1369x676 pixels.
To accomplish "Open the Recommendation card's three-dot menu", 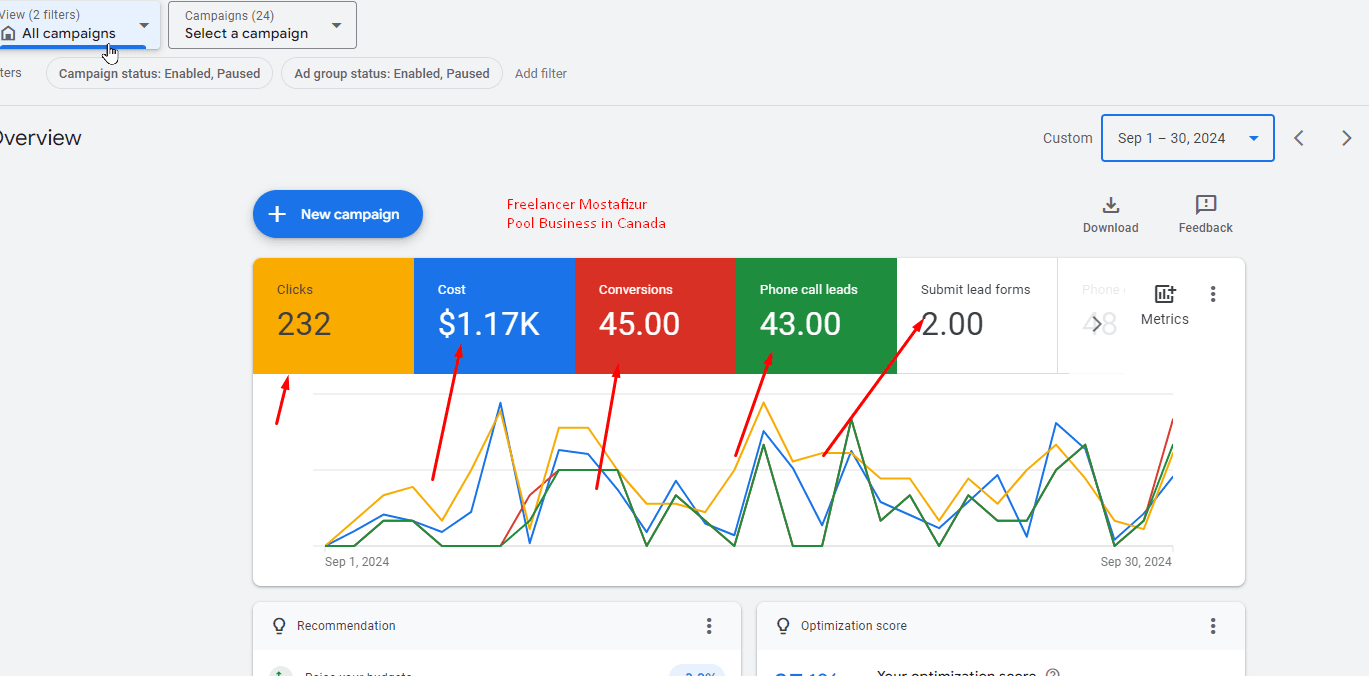I will pyautogui.click(x=709, y=626).
